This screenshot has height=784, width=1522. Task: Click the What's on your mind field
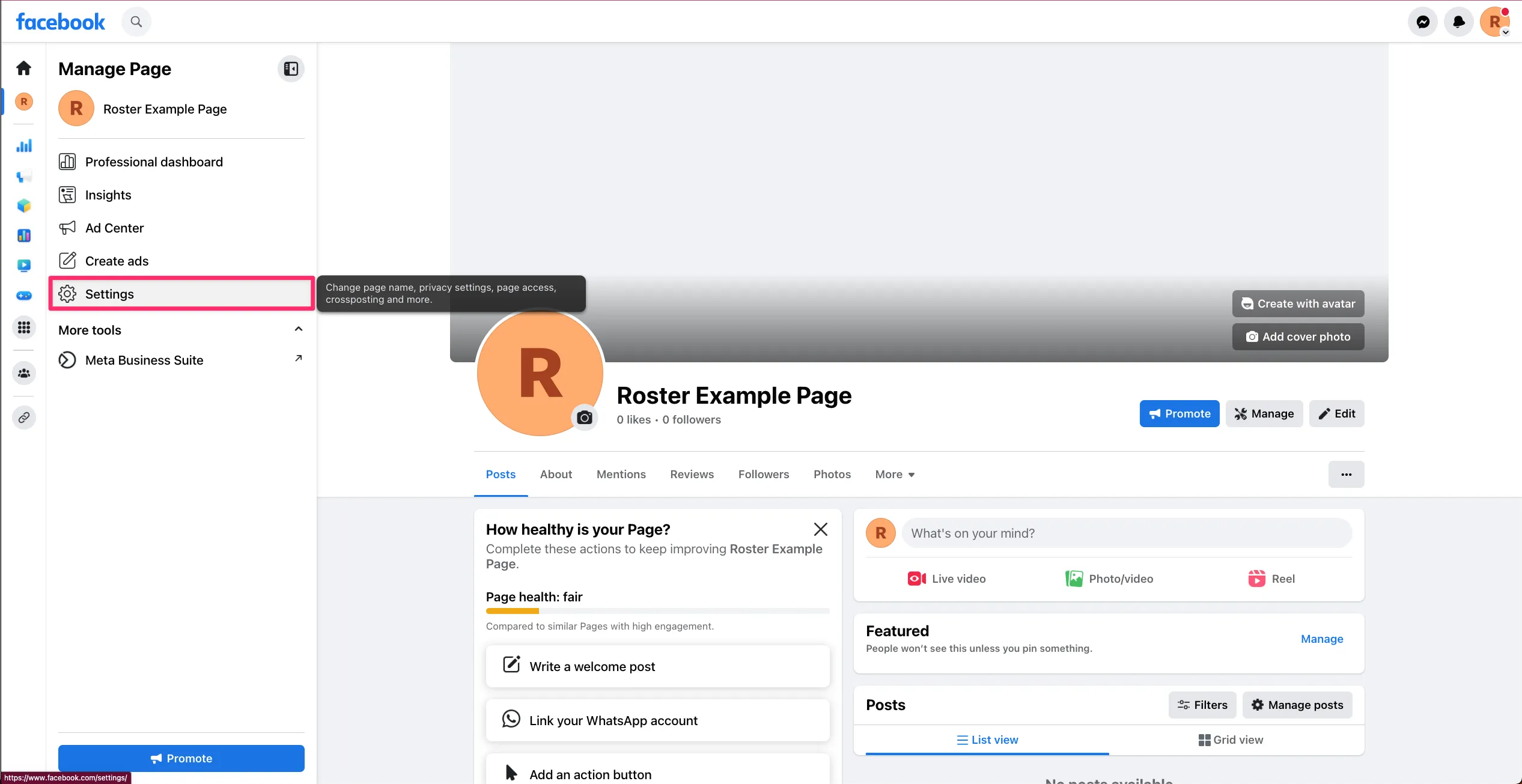(x=1126, y=533)
